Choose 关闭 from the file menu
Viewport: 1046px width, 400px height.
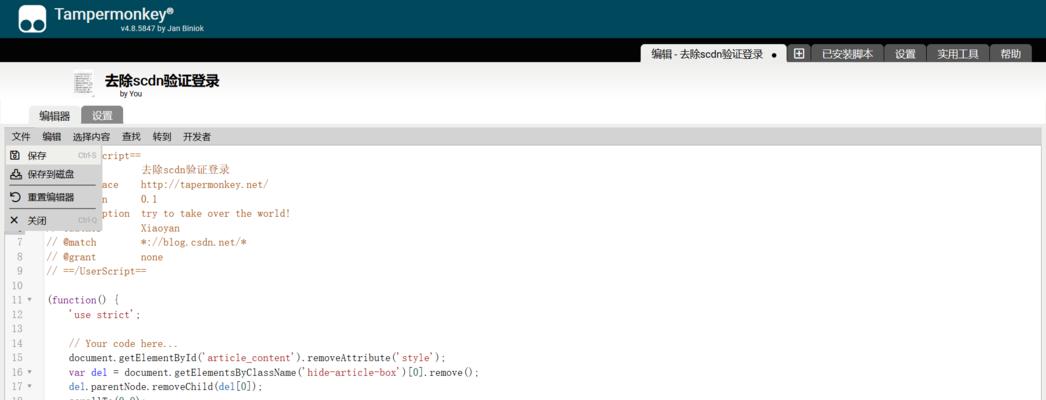coord(53,220)
